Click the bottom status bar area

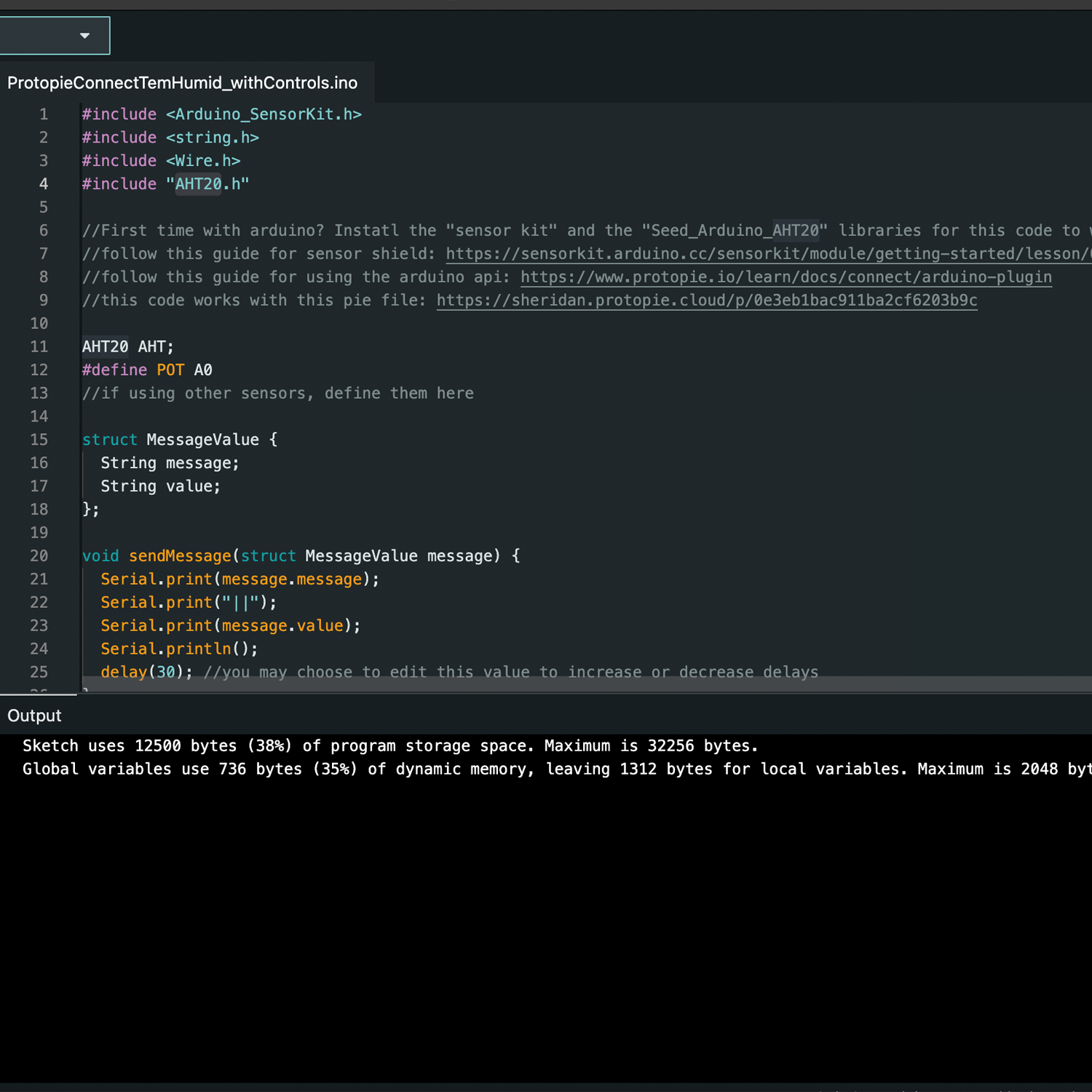click(546, 1086)
